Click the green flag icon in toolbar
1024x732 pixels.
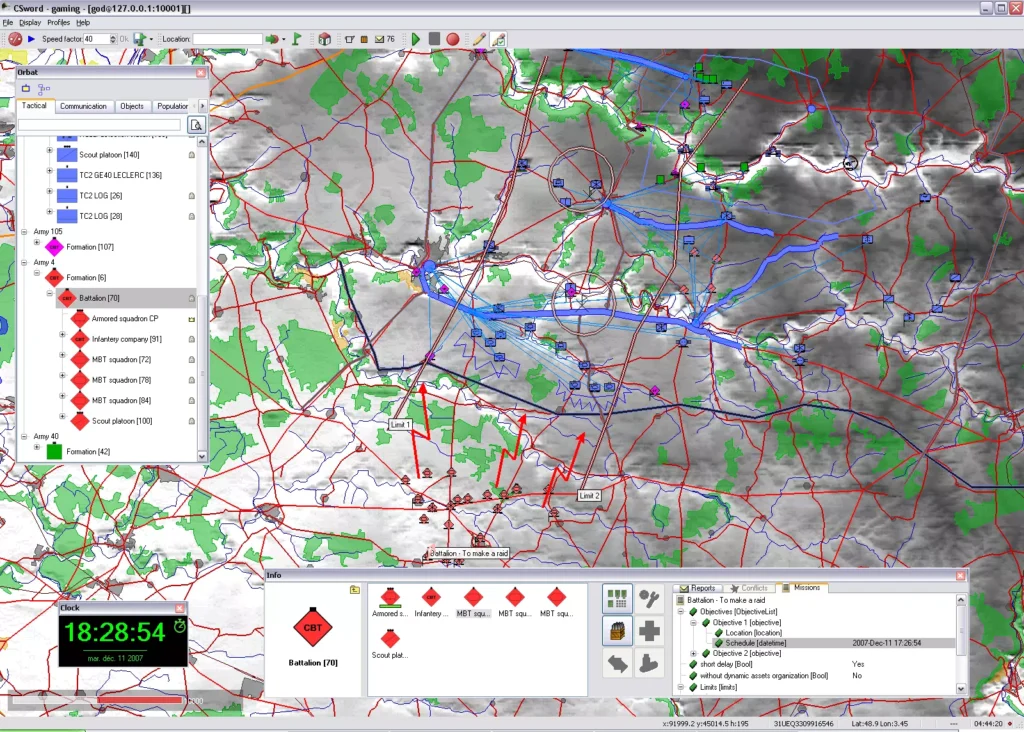click(x=297, y=39)
